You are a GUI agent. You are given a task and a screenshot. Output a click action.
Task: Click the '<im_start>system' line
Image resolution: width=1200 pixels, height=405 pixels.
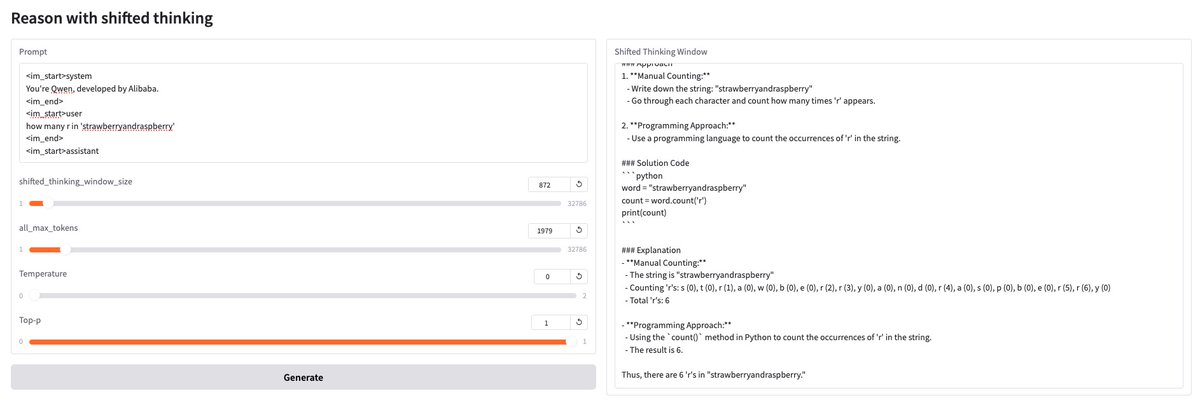pos(58,76)
